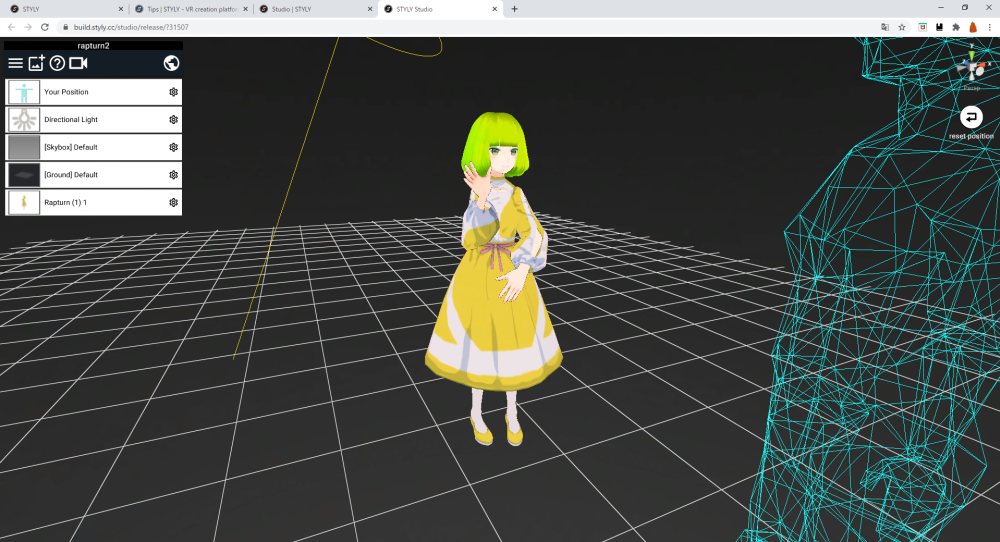
Task: Select the 'Your Position' list row
Action: (94, 92)
